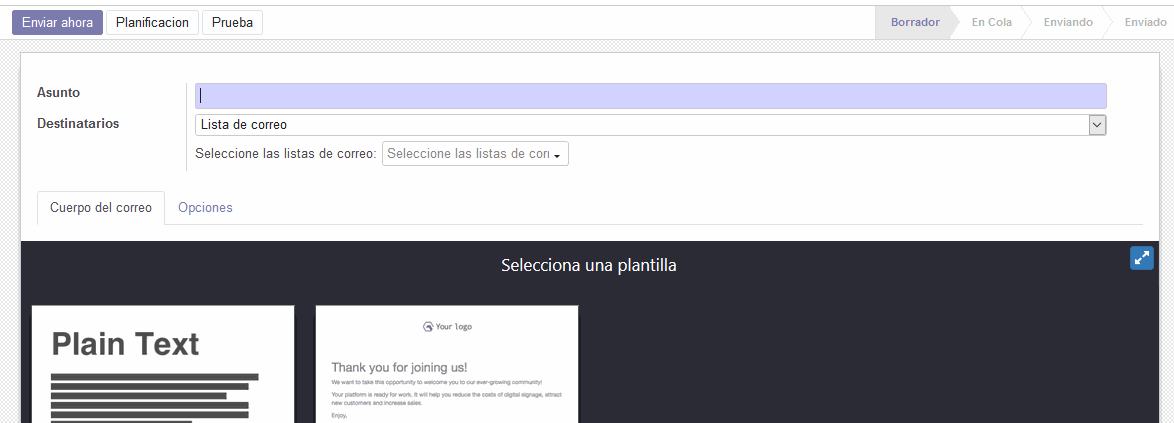Select the Enviando status step

click(x=1067, y=22)
